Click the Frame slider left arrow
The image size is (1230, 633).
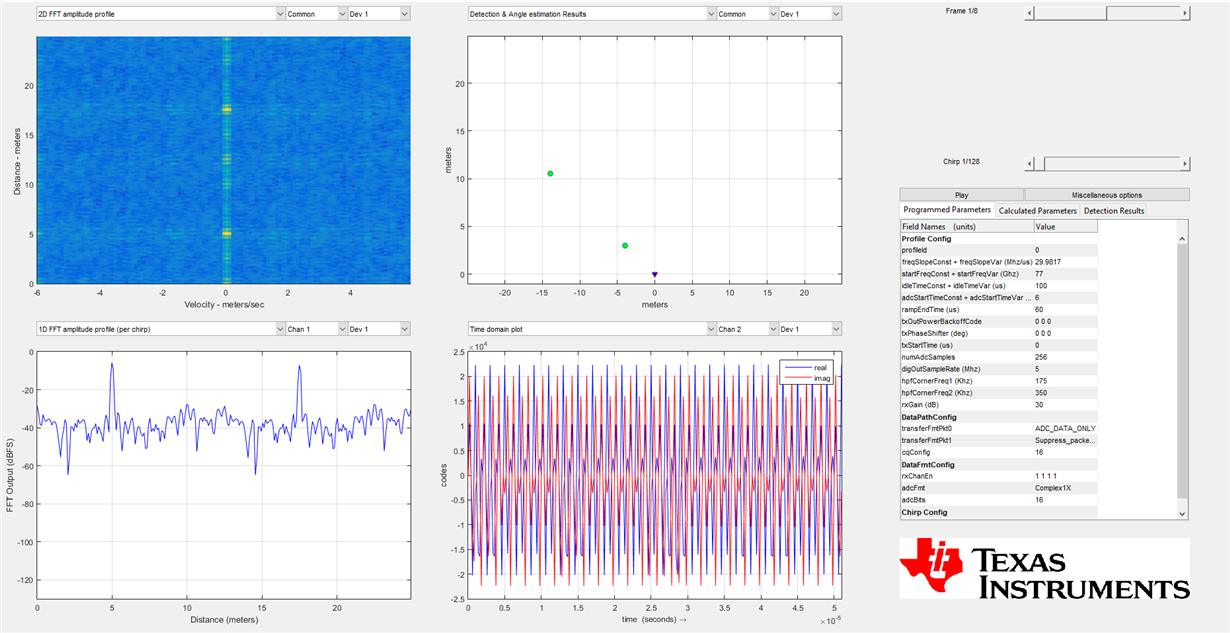tap(1030, 14)
